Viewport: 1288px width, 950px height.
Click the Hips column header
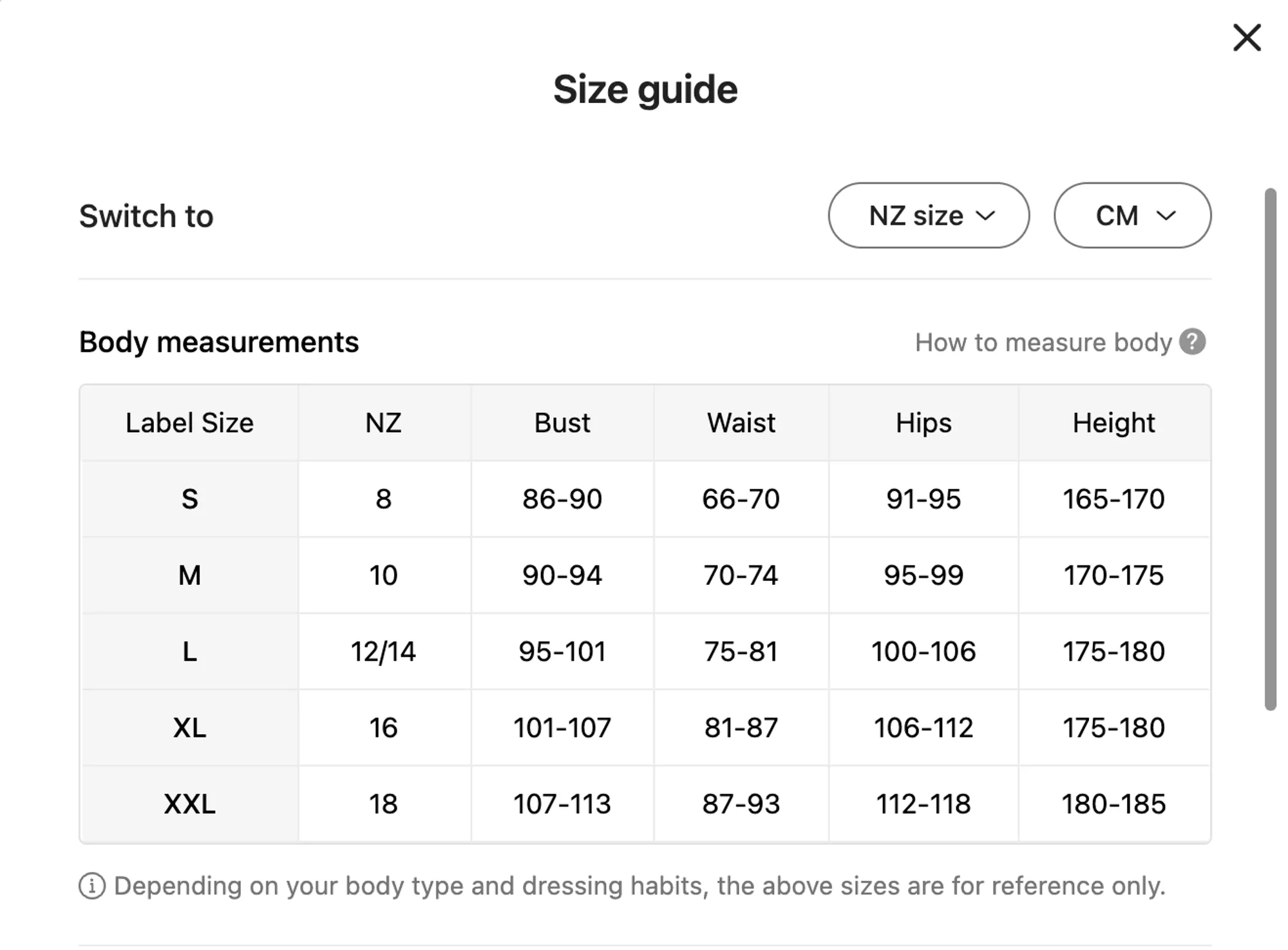click(923, 423)
